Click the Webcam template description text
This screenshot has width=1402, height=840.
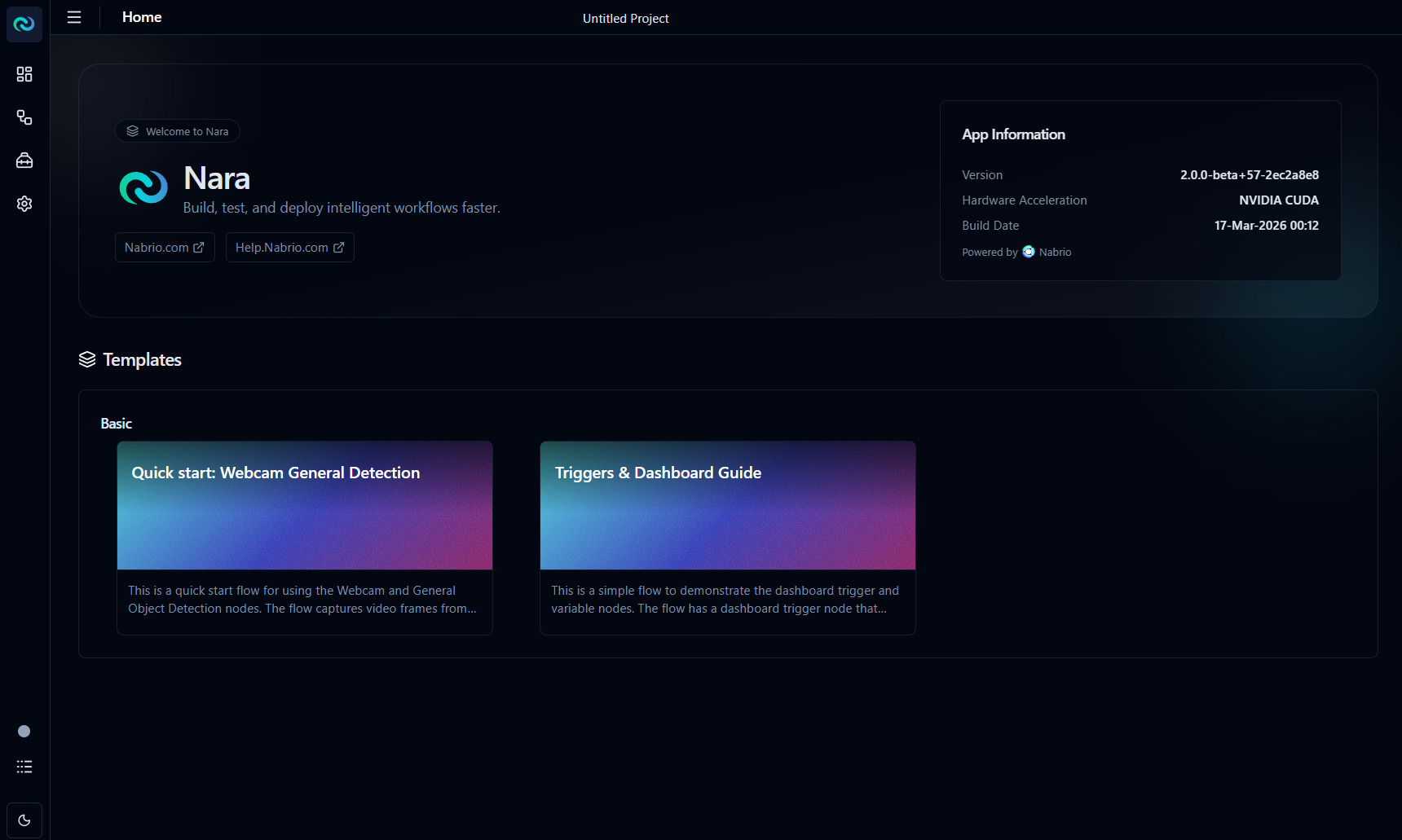302,600
